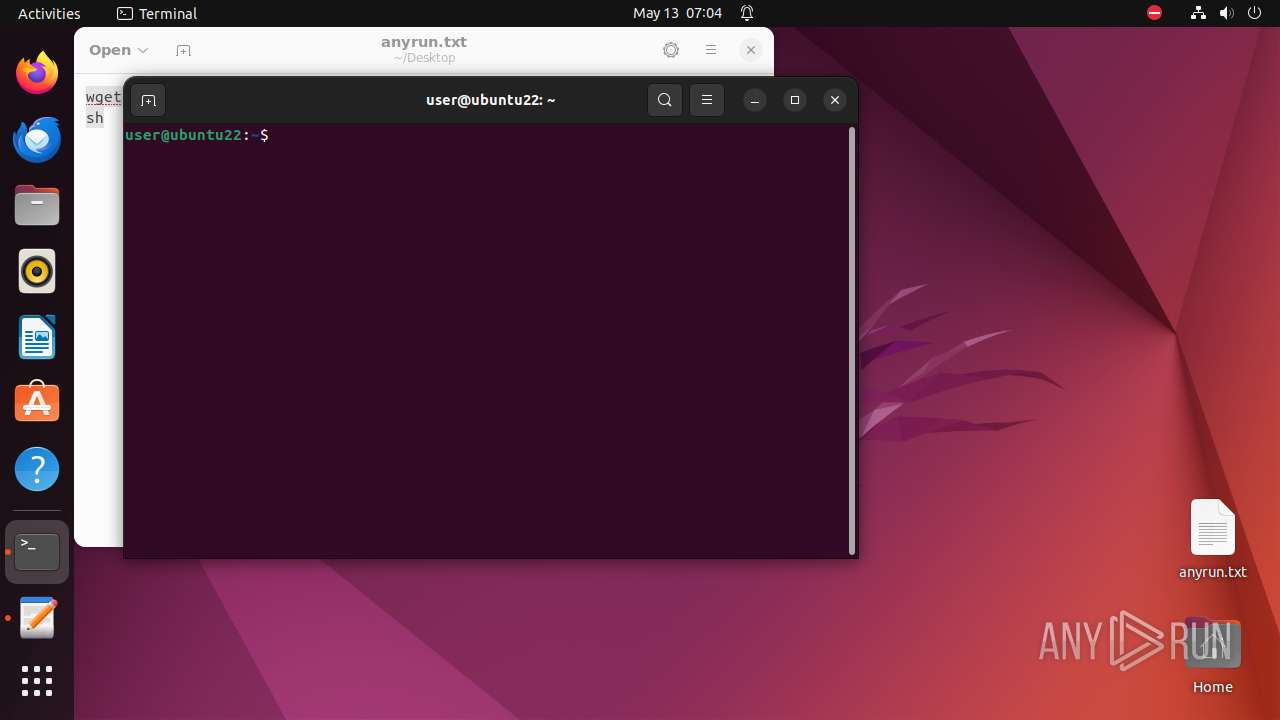Open text editor hamburger menu

711,50
